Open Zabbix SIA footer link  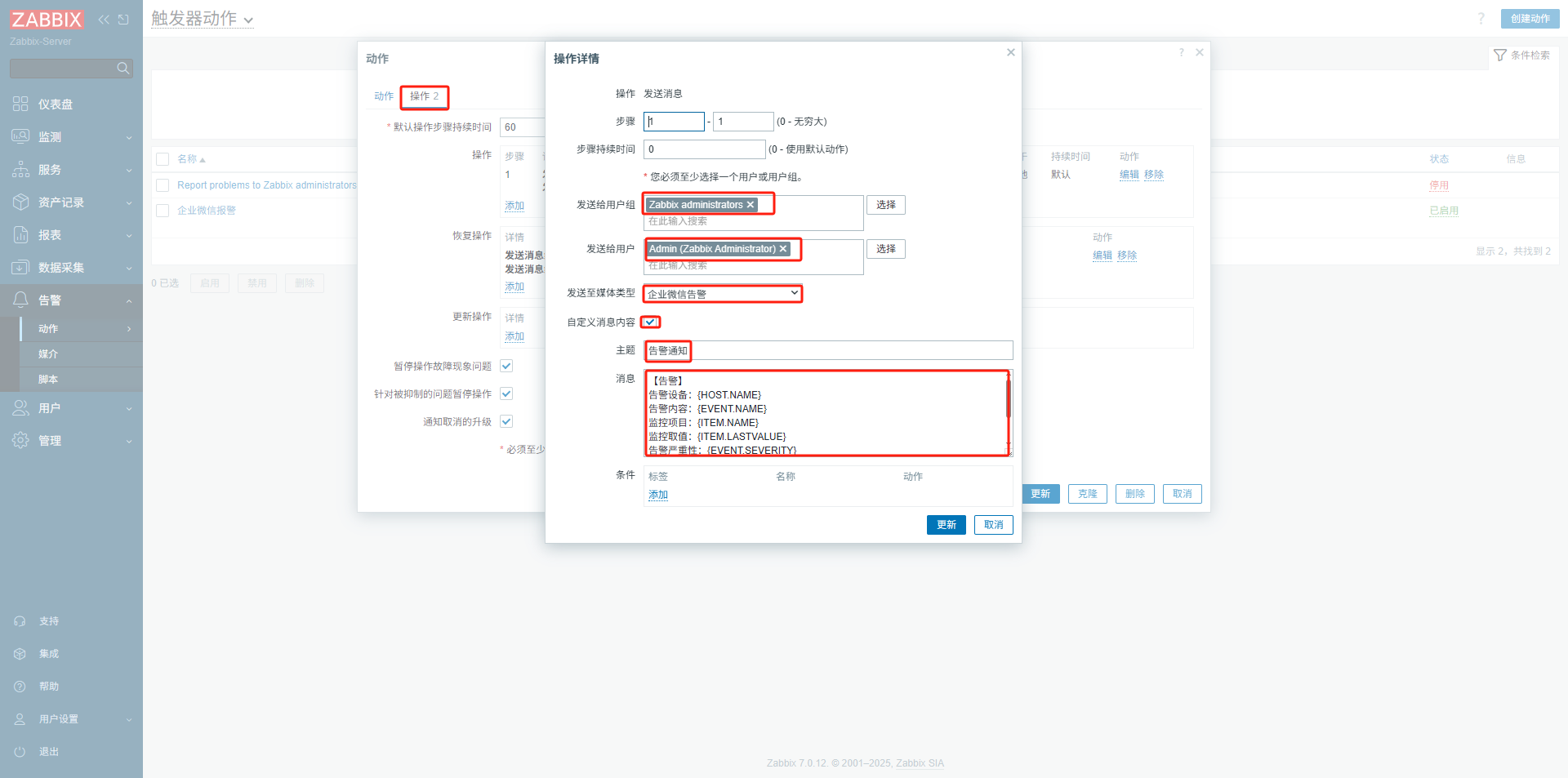[920, 763]
